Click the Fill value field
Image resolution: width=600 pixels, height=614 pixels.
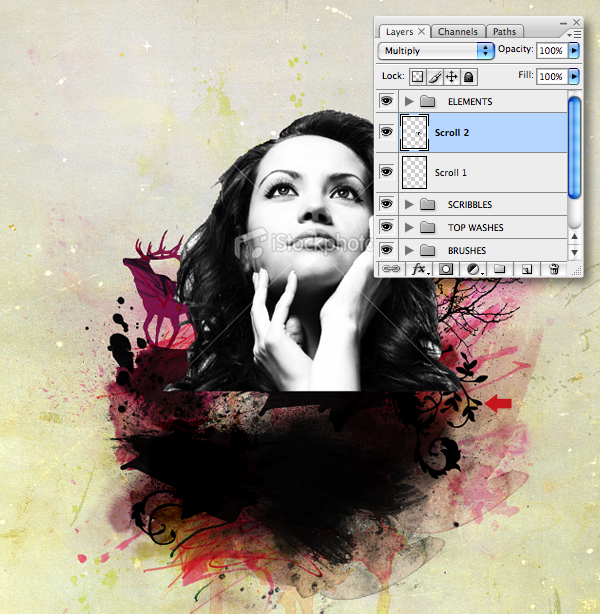(552, 76)
